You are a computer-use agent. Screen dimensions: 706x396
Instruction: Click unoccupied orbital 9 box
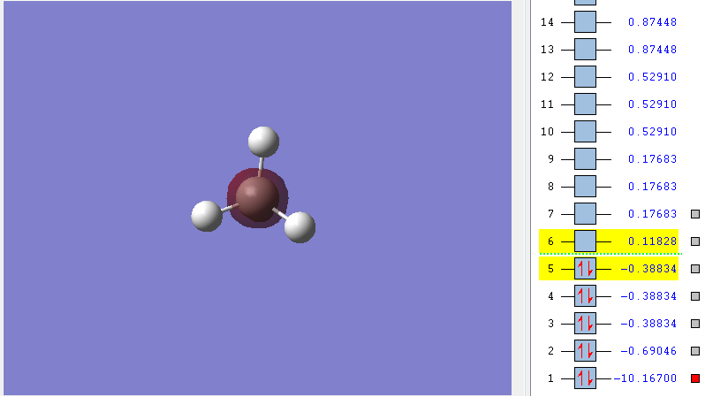click(585, 159)
